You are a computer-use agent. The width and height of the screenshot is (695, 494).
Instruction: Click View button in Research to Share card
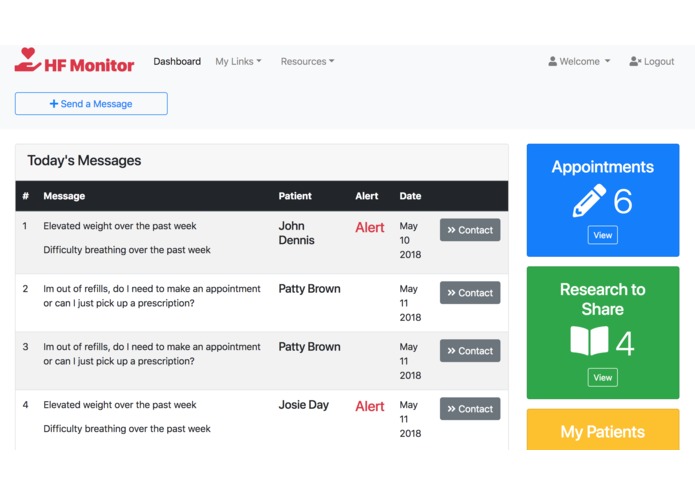(x=602, y=377)
